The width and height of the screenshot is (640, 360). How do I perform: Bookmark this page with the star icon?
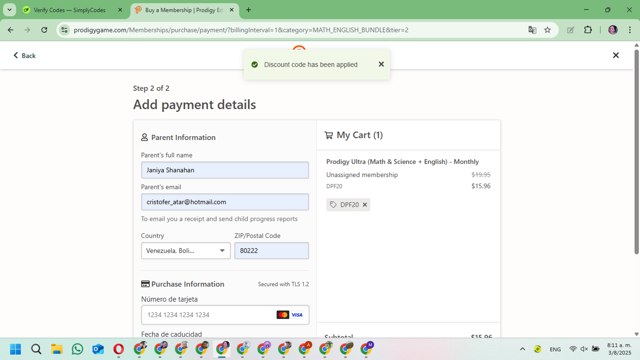(547, 30)
